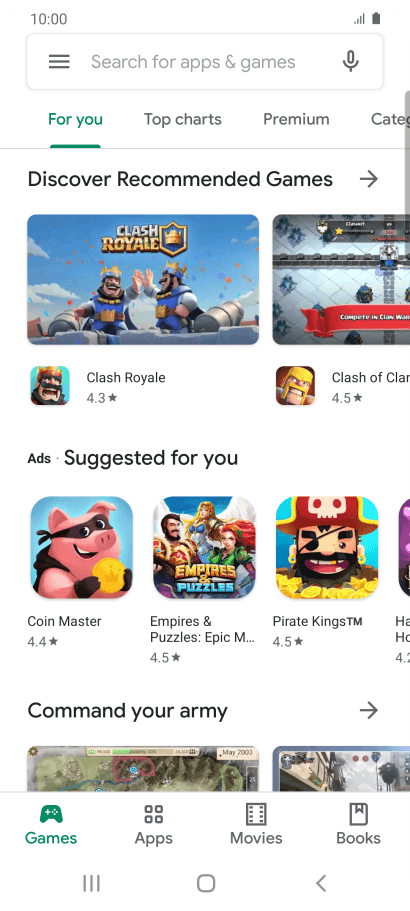The height and width of the screenshot is (911, 410).
Task: Click the Search for apps & games field
Action: (205, 62)
